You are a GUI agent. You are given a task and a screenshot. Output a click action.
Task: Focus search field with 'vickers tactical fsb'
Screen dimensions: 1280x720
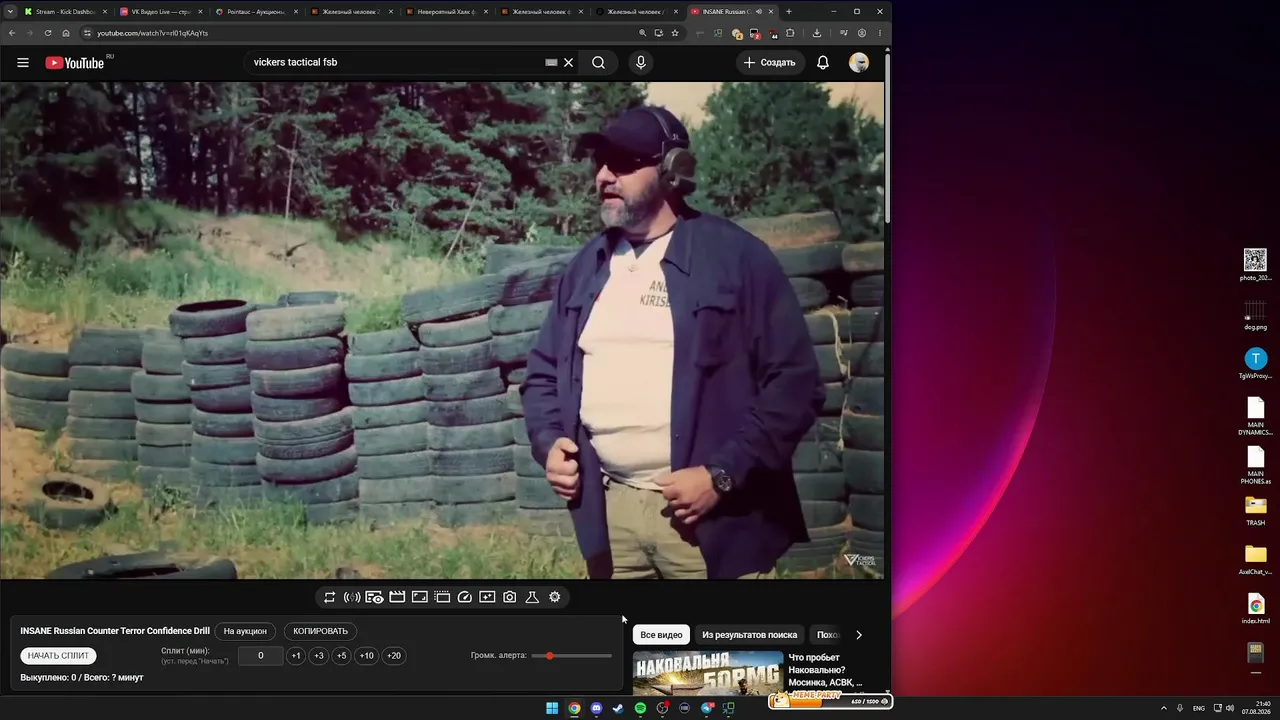[395, 62]
